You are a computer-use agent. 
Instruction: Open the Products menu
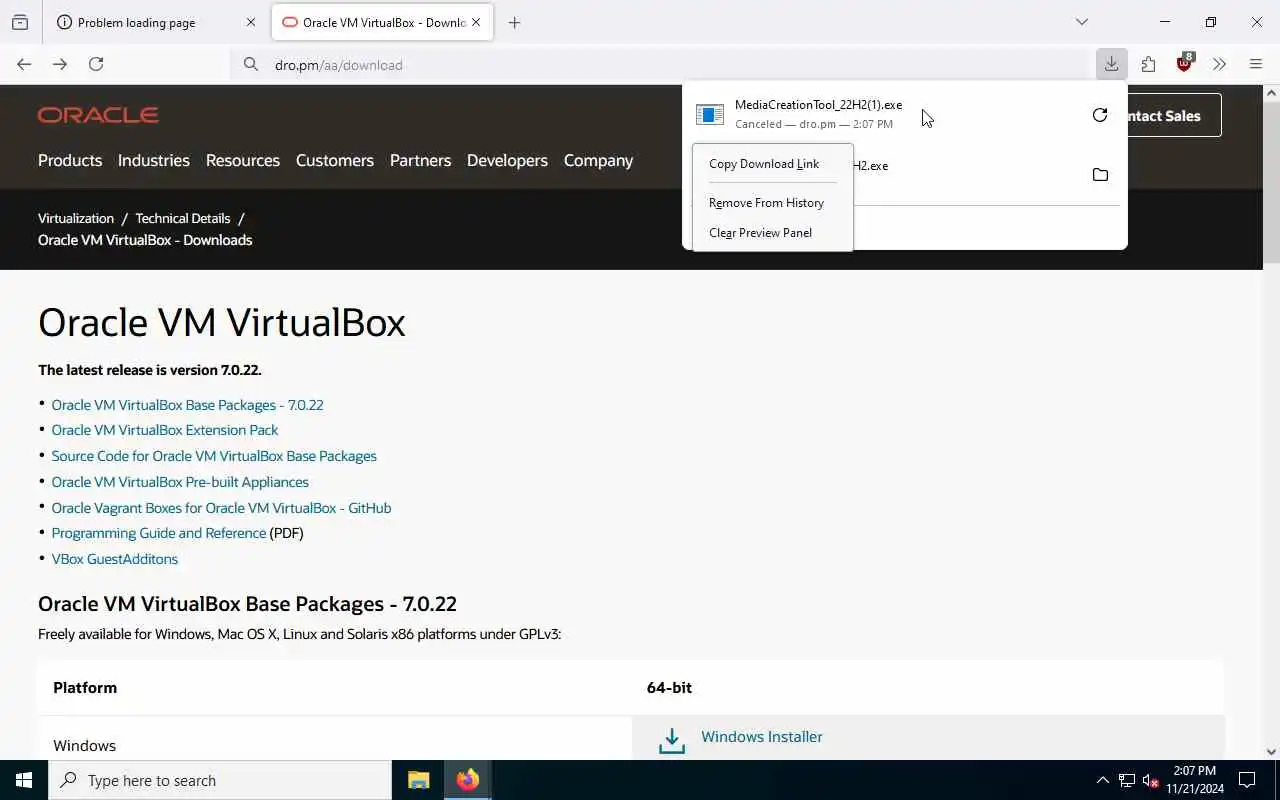click(70, 160)
